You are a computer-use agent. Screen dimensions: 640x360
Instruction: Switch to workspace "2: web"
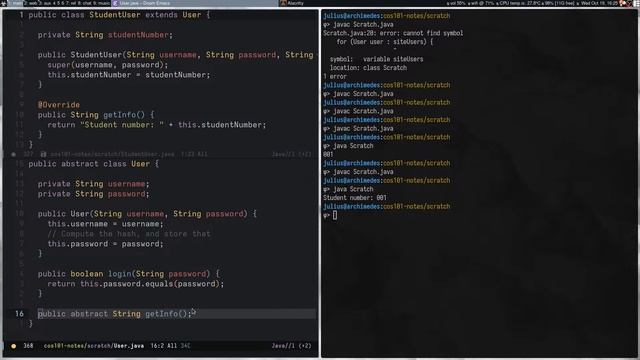31,3
